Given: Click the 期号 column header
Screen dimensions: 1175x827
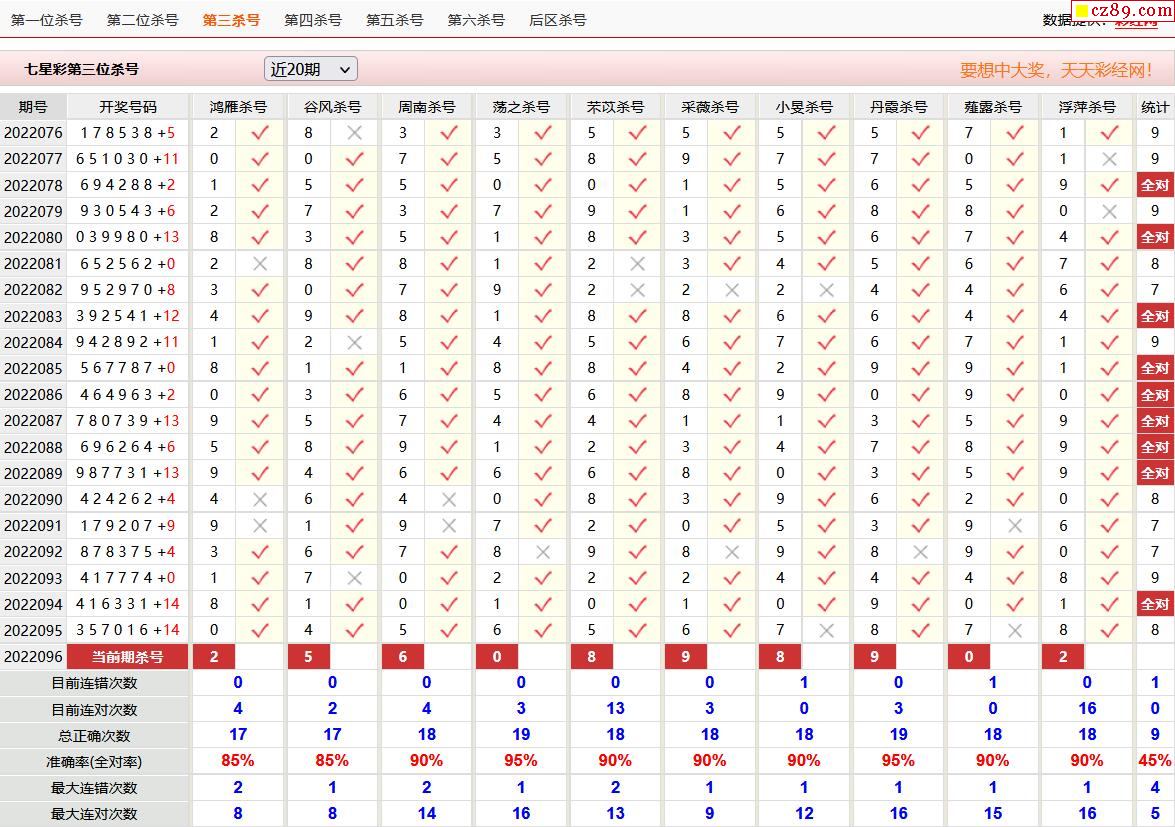Looking at the screenshot, I should point(33,107).
